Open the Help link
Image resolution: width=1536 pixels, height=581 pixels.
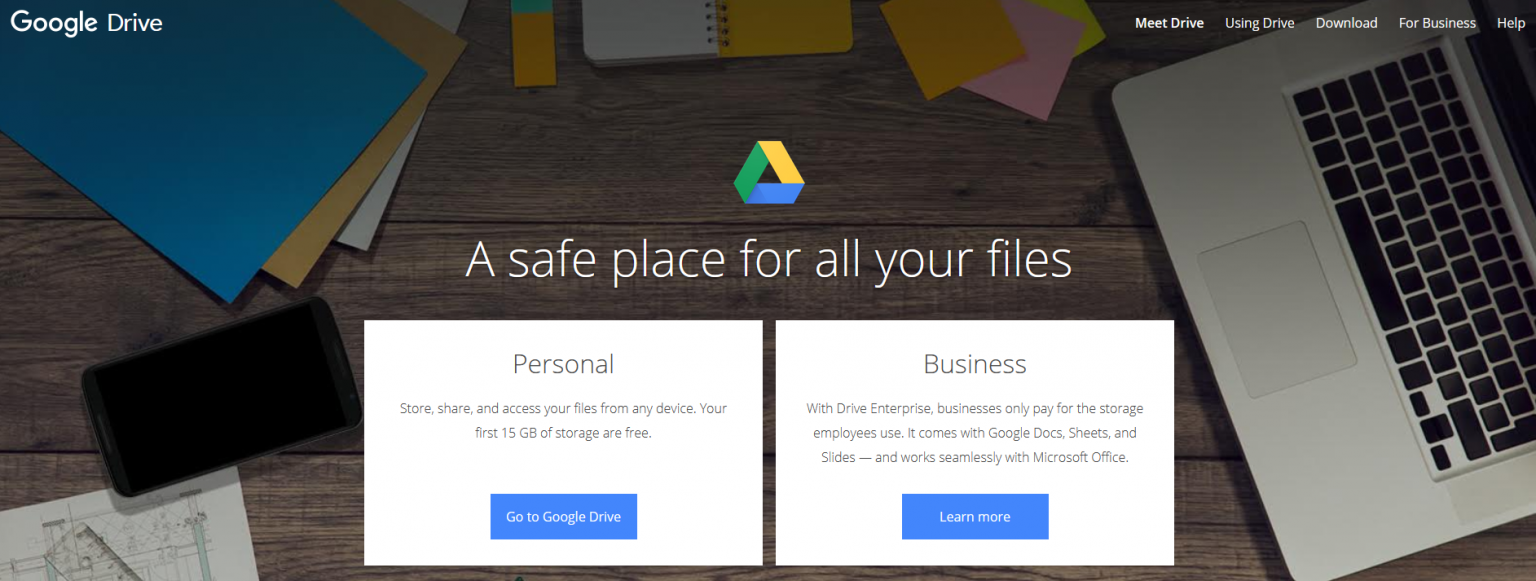[x=1510, y=22]
